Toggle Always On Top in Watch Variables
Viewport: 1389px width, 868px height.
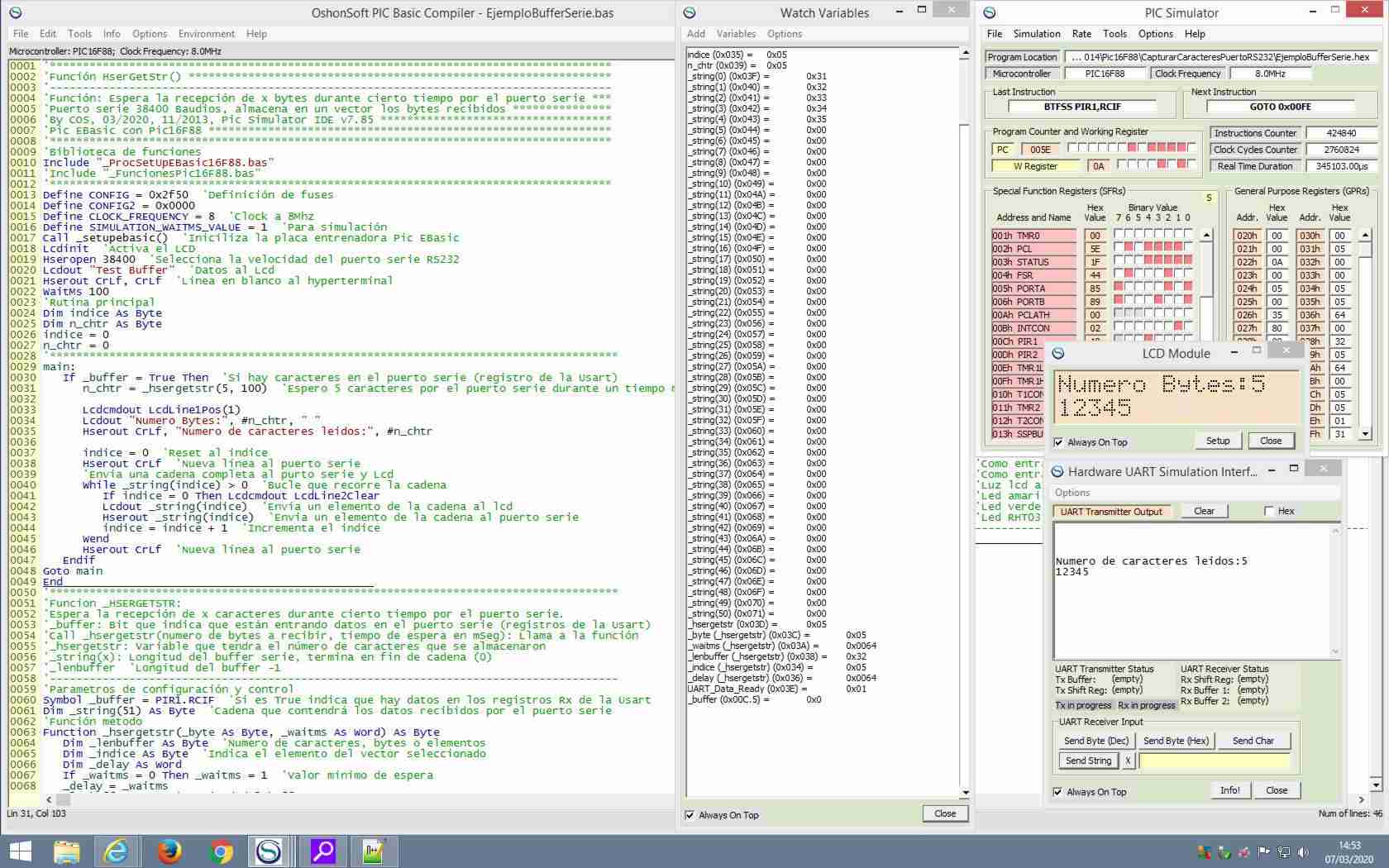(690, 815)
